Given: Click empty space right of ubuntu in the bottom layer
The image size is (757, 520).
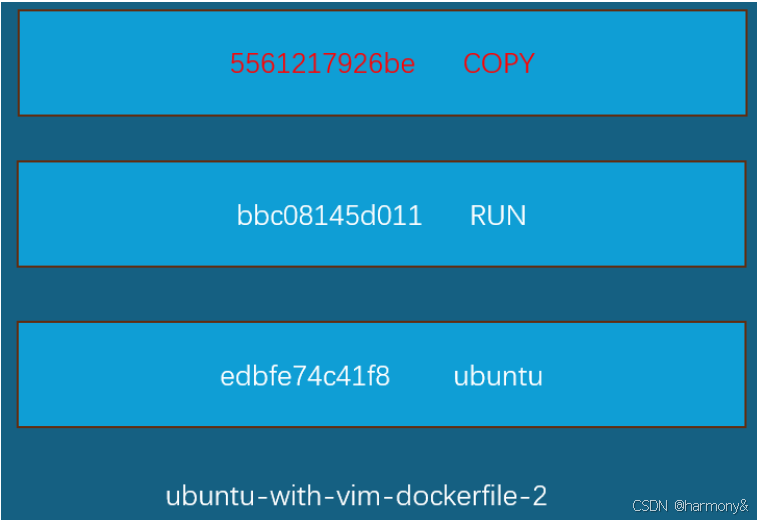Looking at the screenshot, I should 644,376.
